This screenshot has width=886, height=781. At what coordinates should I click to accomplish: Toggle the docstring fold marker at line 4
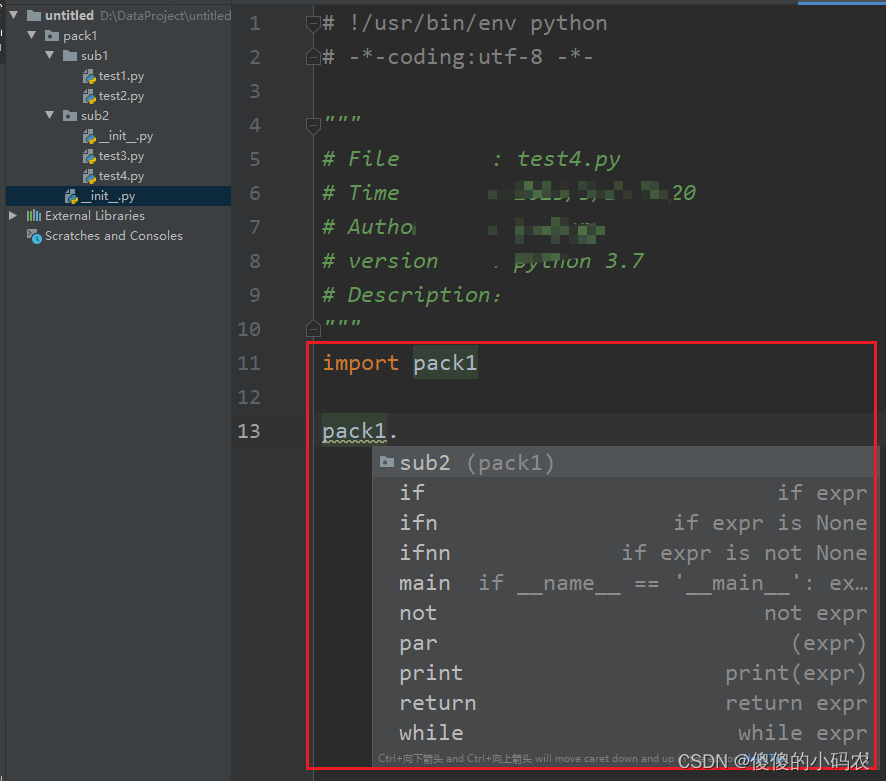pyautogui.click(x=313, y=125)
